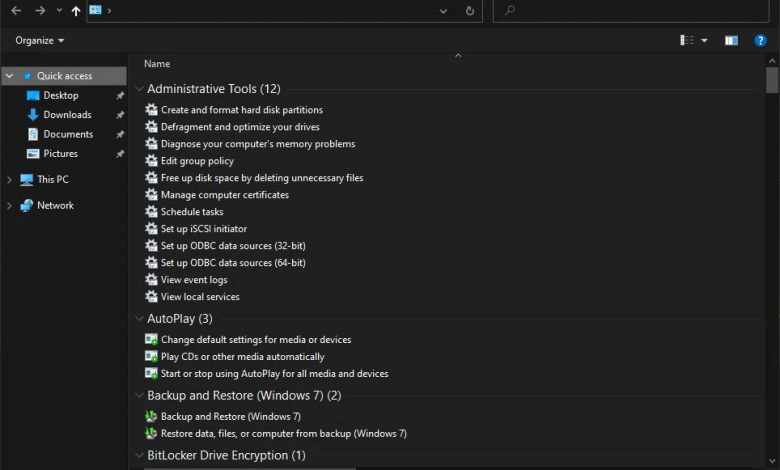Open view options dropdown arrow
Image resolution: width=780 pixels, height=470 pixels.
(704, 40)
